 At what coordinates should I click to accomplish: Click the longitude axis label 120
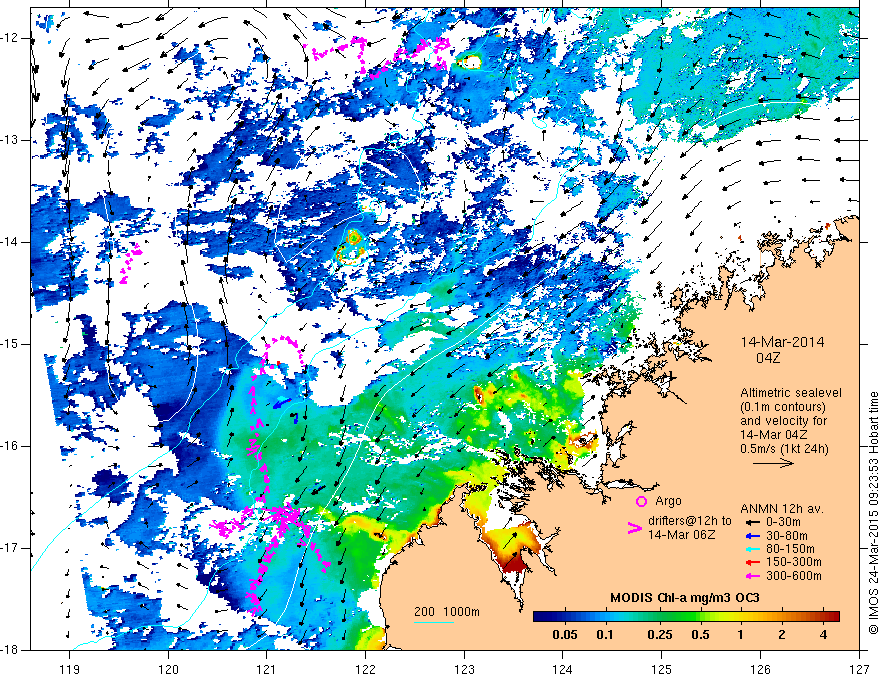(x=168, y=669)
